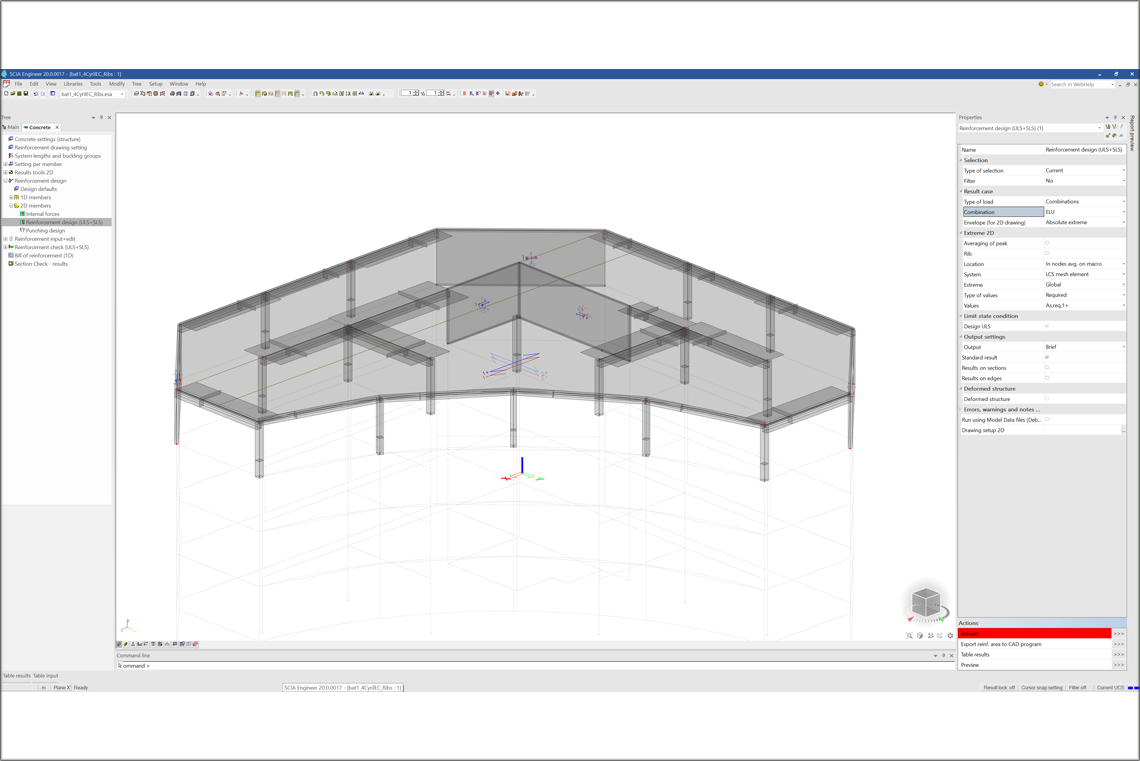Open the Libraries menu

coord(73,84)
